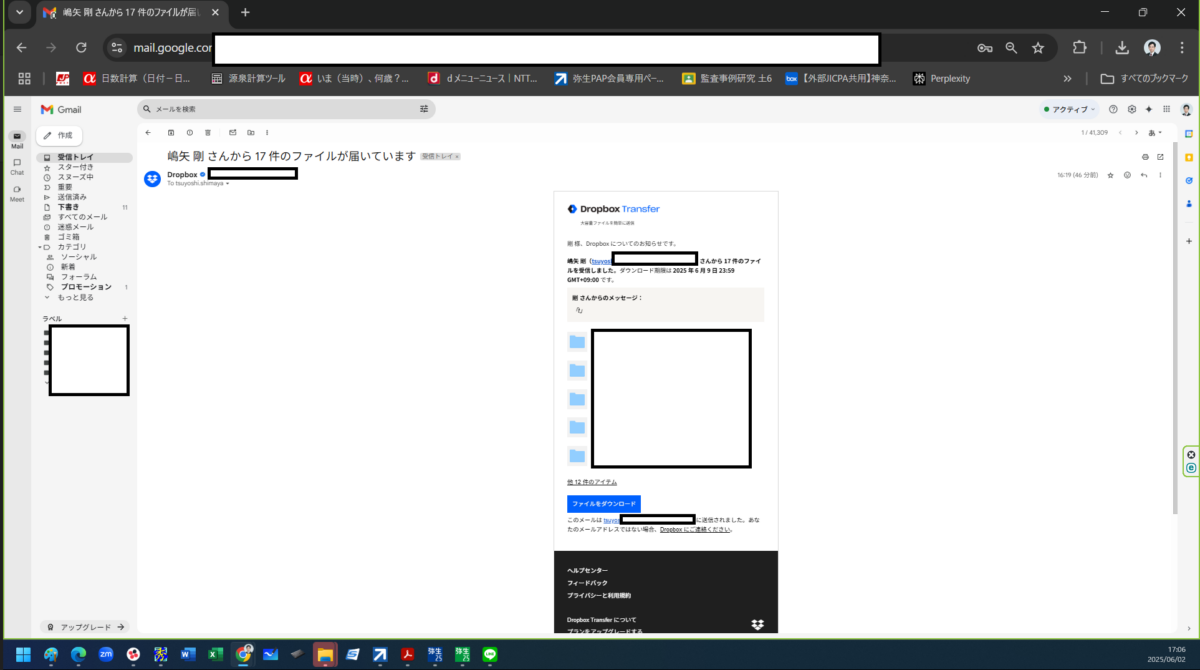Open the input tools language dropdown
The image size is (1200, 670).
(1155, 132)
